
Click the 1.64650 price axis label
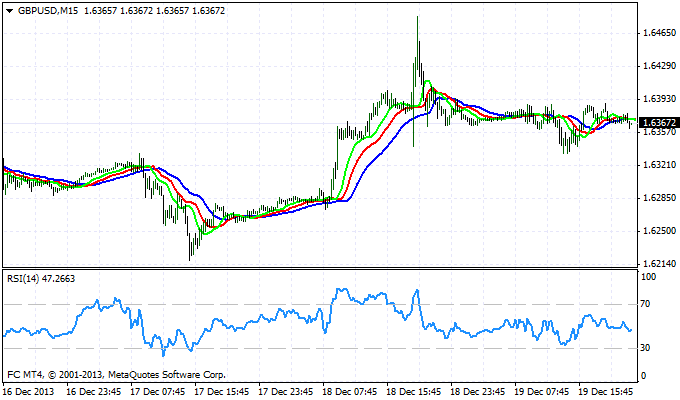[x=660, y=33]
